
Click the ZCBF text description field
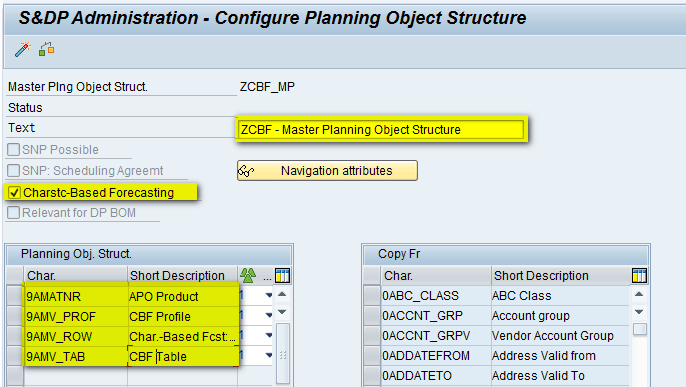coord(381,129)
